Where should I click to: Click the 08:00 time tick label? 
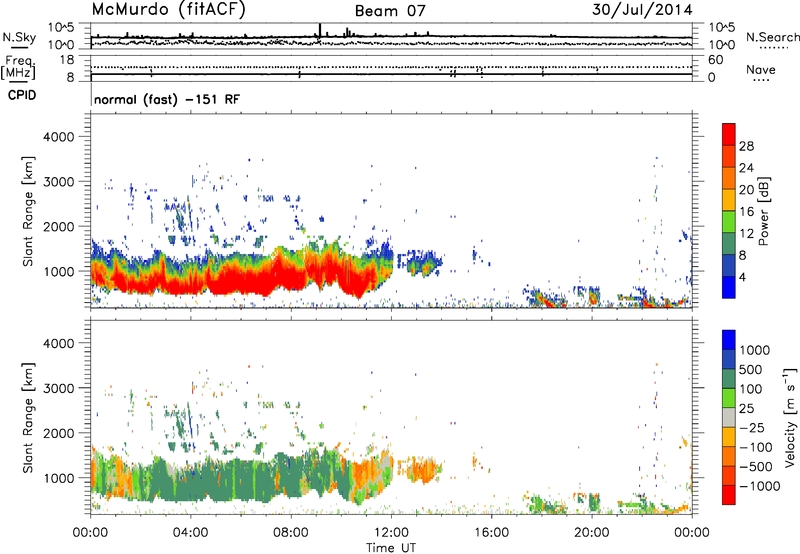coord(291,533)
